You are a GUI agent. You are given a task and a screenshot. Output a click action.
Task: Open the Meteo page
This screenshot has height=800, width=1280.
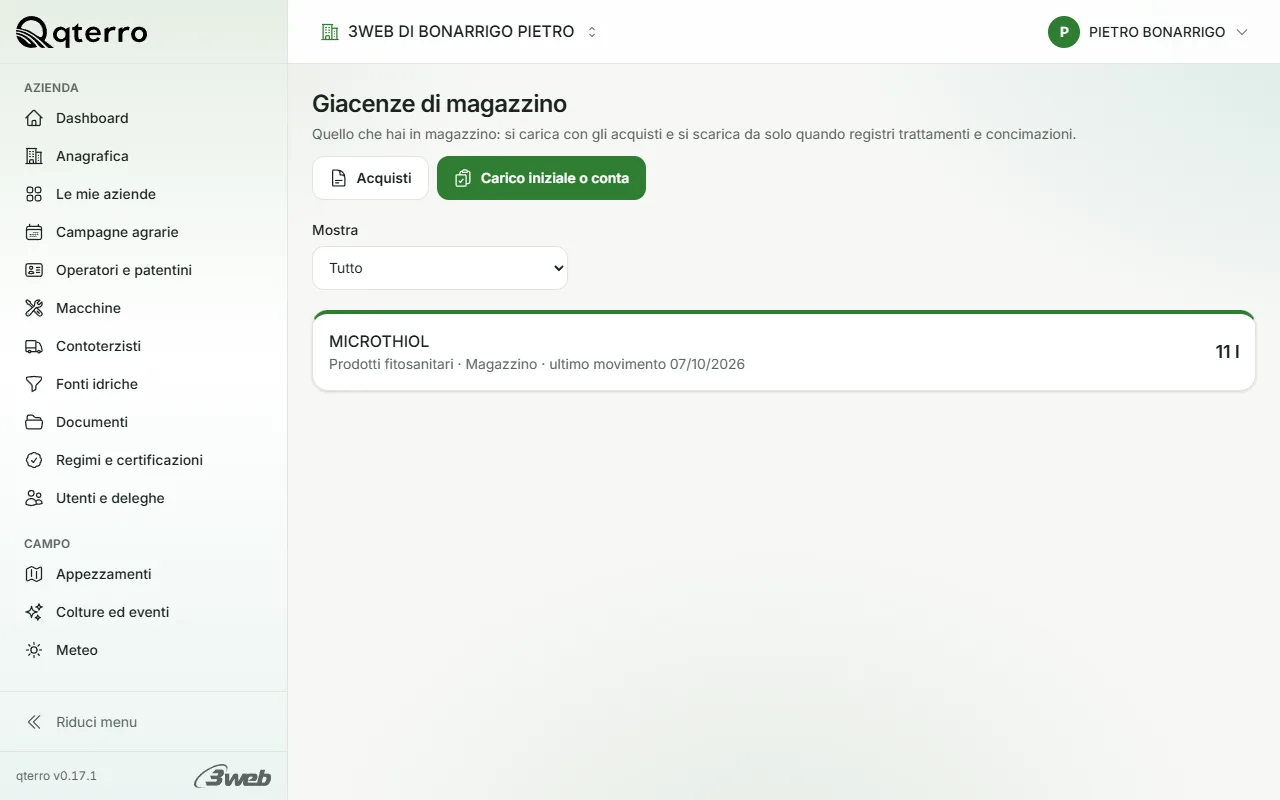pyautogui.click(x=144, y=650)
